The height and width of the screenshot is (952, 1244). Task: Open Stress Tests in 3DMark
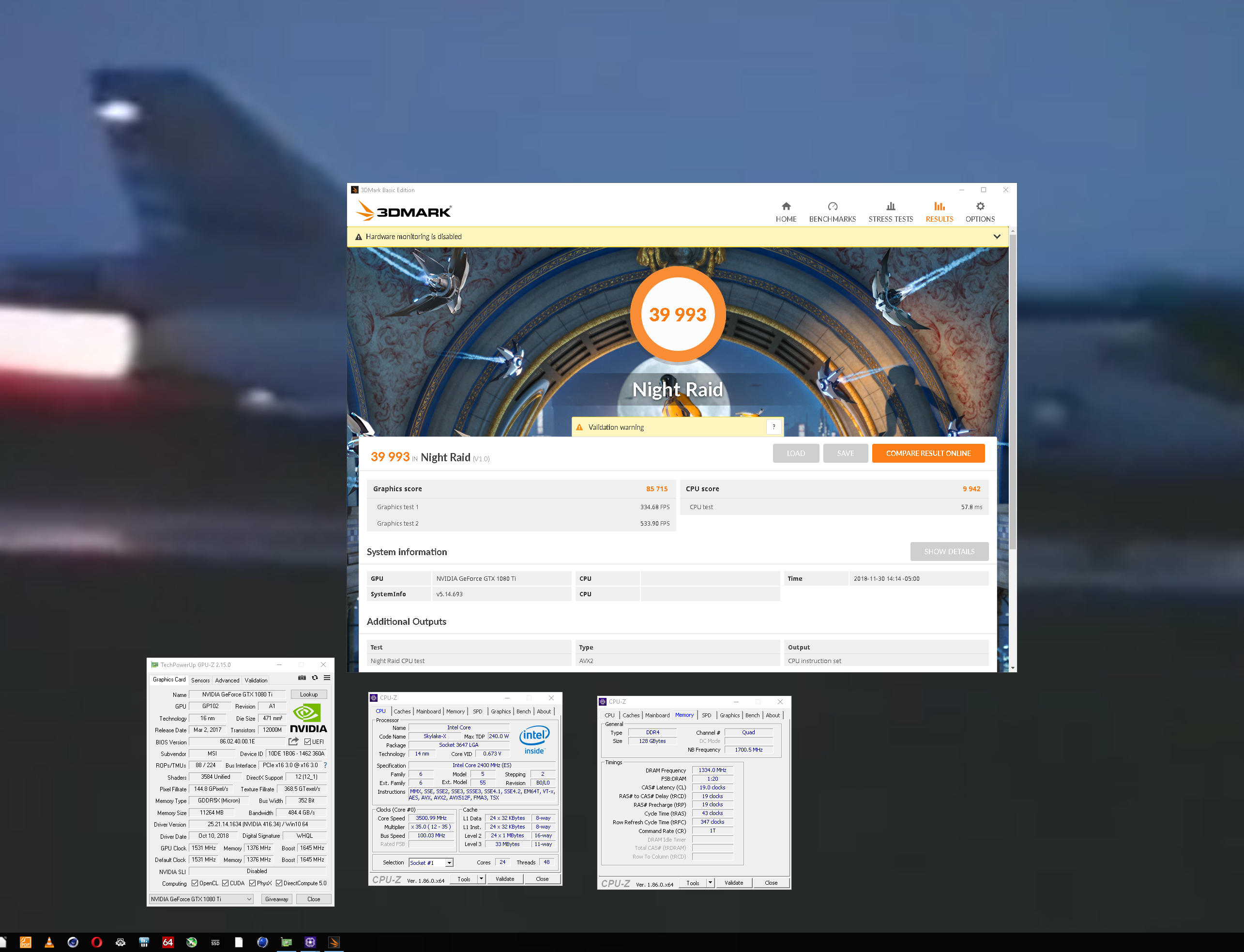[x=890, y=212]
